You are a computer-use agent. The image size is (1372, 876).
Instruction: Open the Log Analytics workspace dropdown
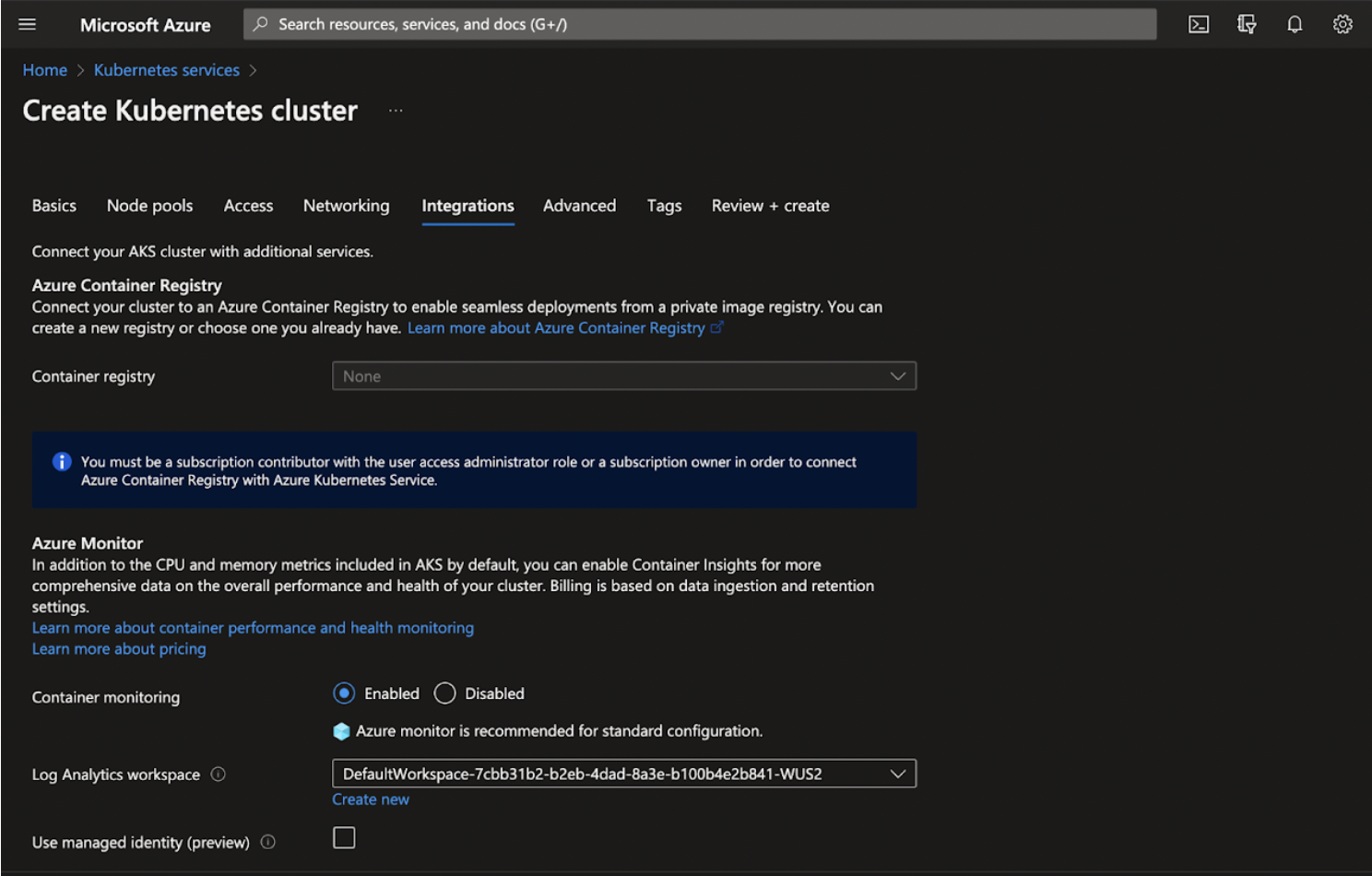(x=624, y=774)
